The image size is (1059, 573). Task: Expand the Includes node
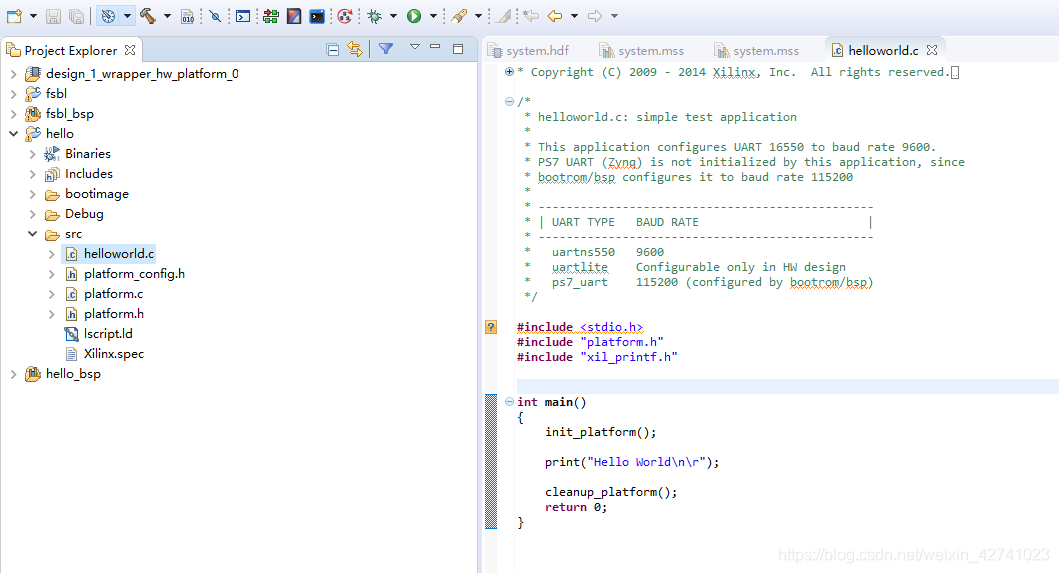(x=32, y=174)
